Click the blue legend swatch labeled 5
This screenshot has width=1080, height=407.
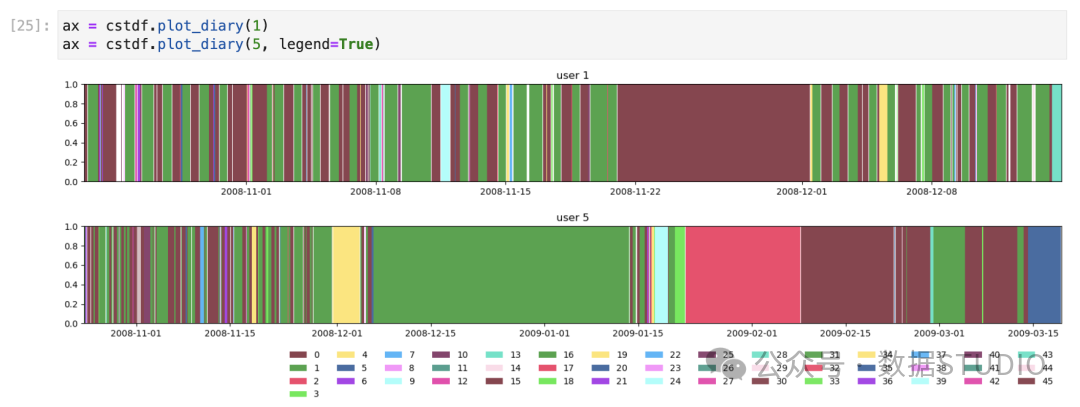[346, 368]
